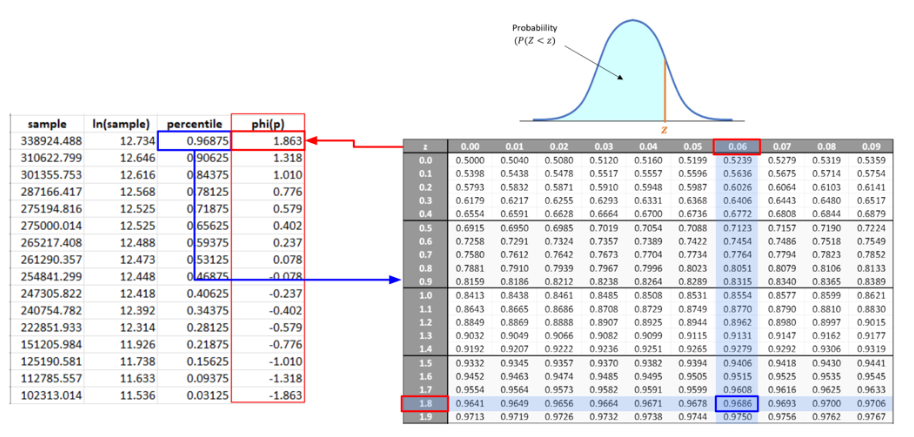914x437 pixels.
Task: Click the percentile cell 0.03125
Action: tap(193, 395)
